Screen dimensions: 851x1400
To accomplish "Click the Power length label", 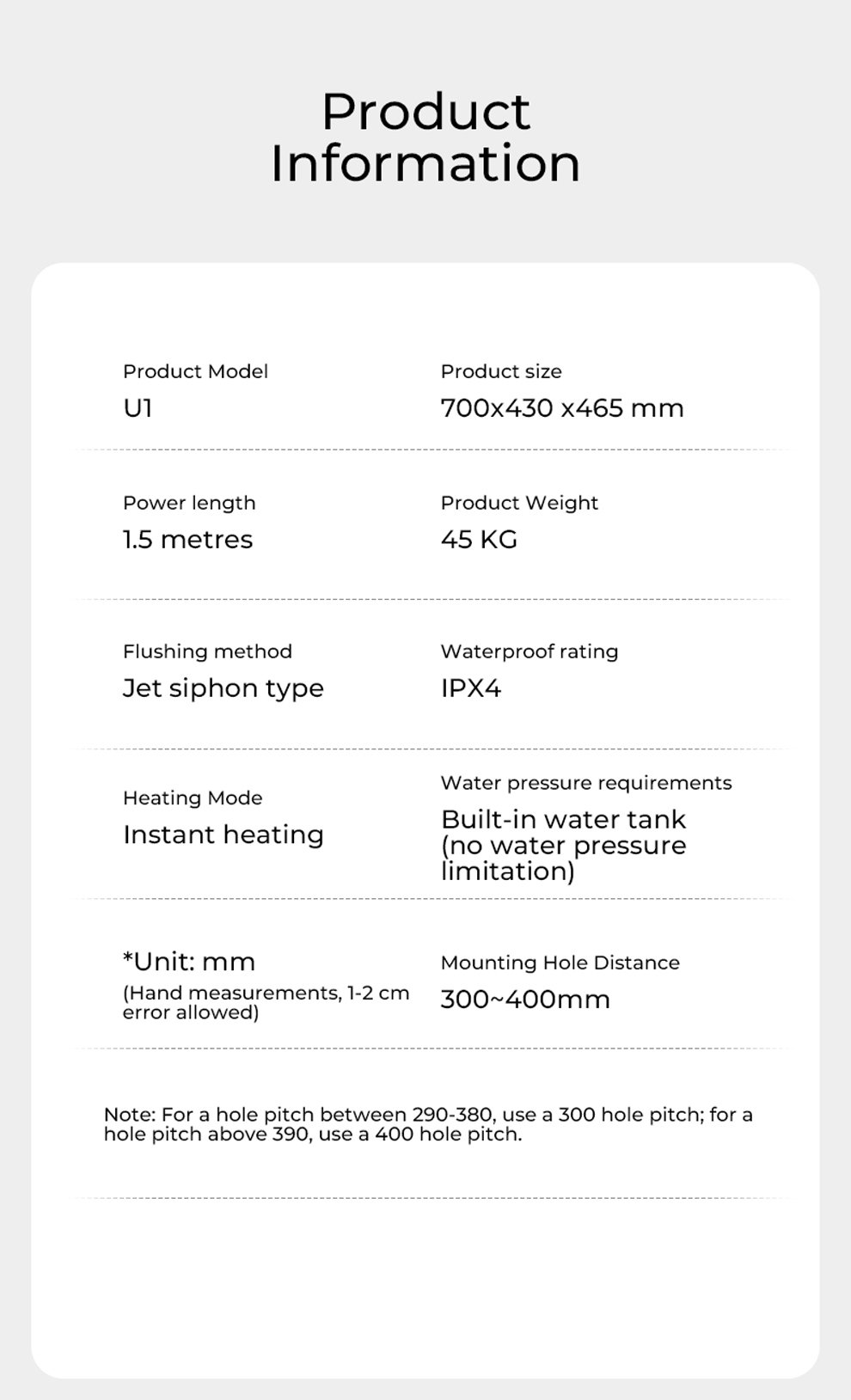I will (189, 503).
